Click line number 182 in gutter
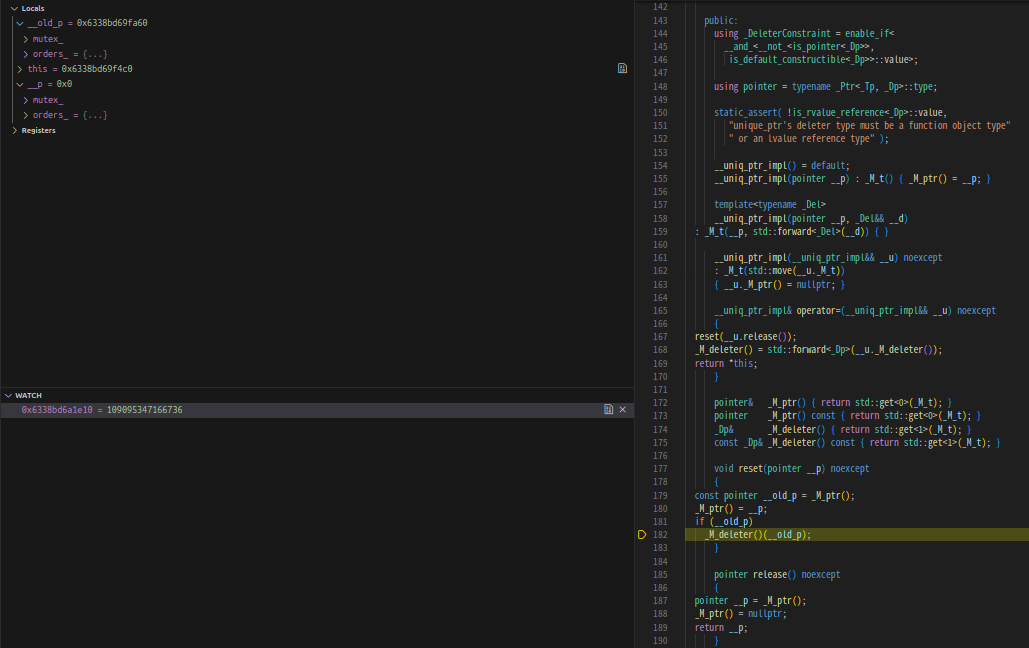Viewport: 1029px width, 648px height. [660, 534]
